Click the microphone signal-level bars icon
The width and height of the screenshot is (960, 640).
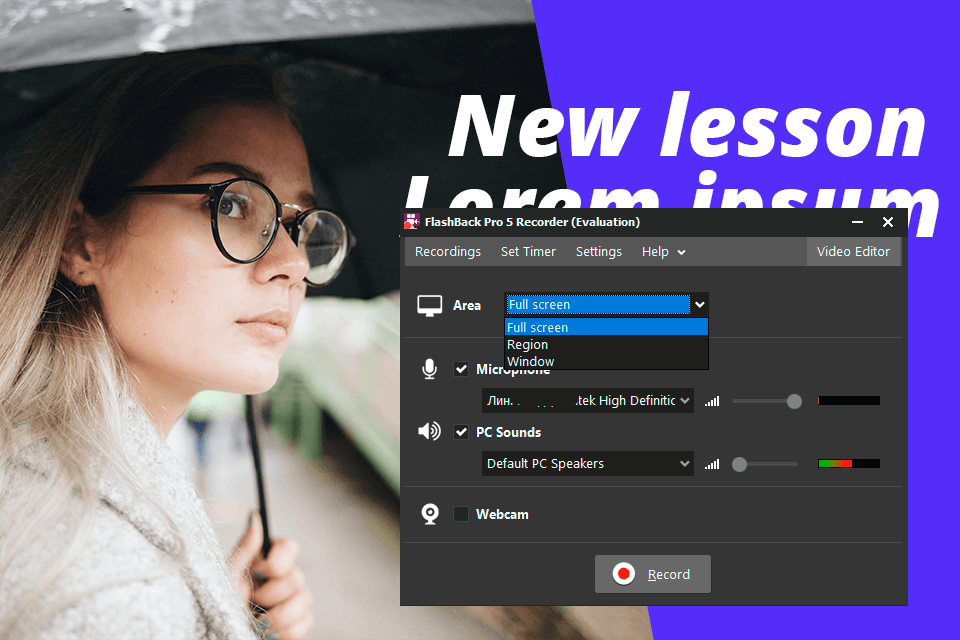[x=711, y=400]
